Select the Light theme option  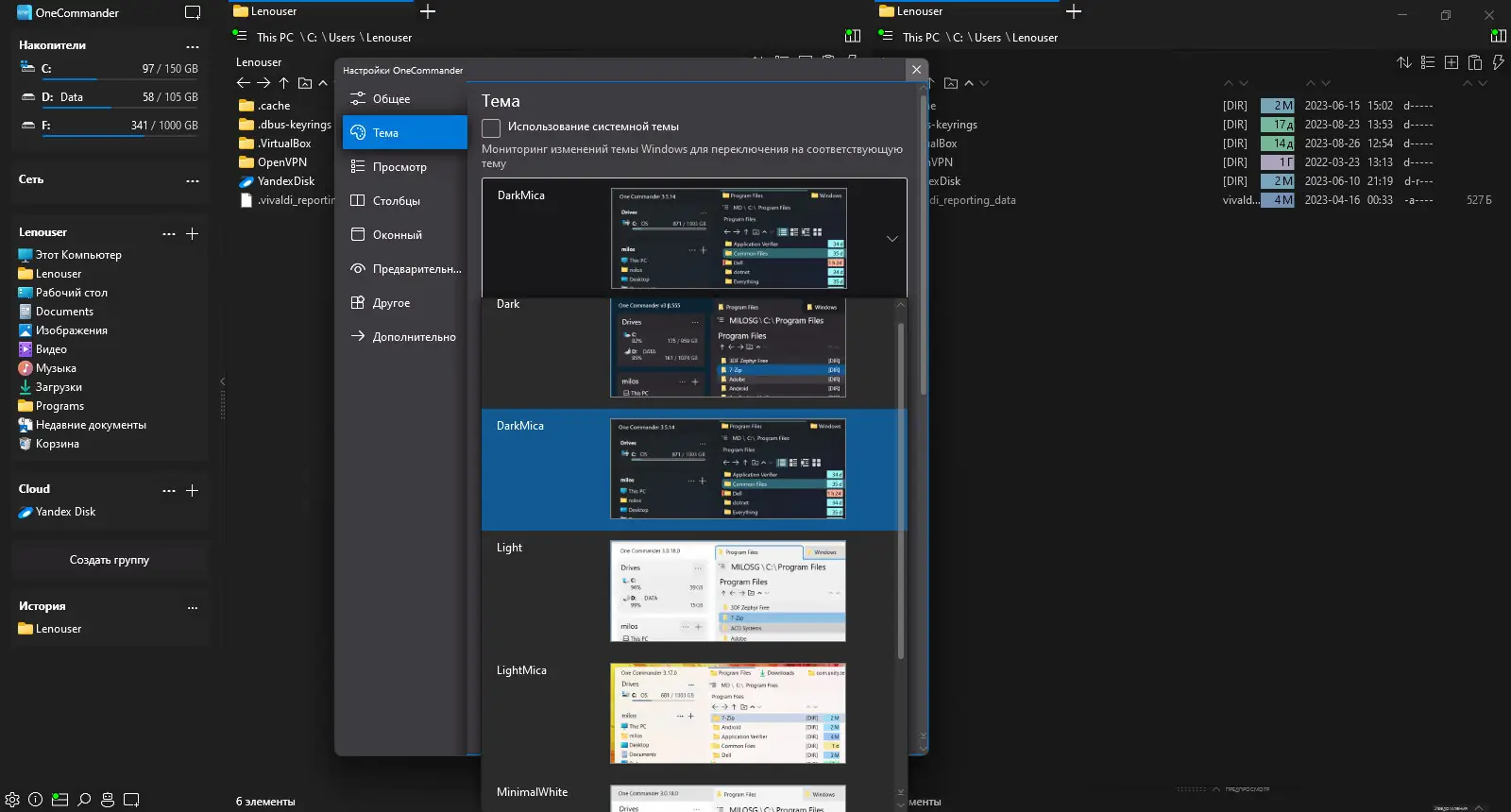click(x=509, y=548)
